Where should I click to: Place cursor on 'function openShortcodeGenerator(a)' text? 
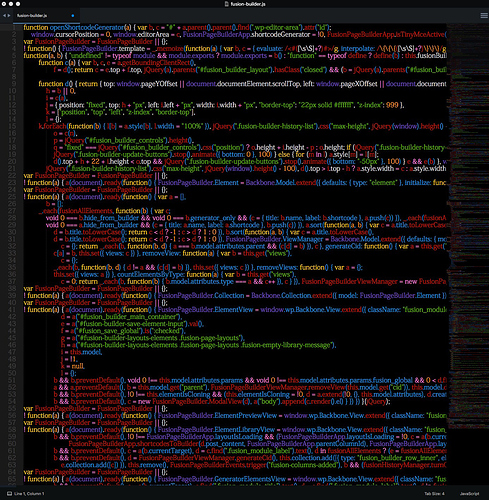77,27
